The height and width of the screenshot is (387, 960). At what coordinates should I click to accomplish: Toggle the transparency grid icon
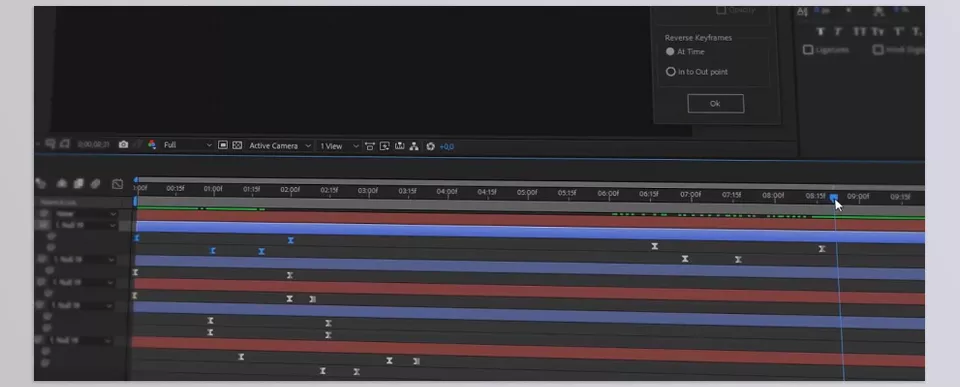coord(237,145)
